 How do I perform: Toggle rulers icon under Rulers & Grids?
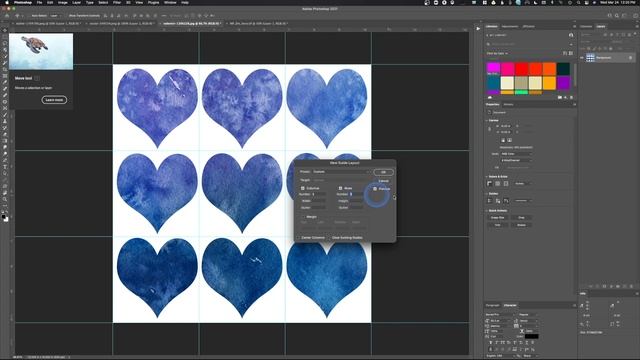(489, 184)
